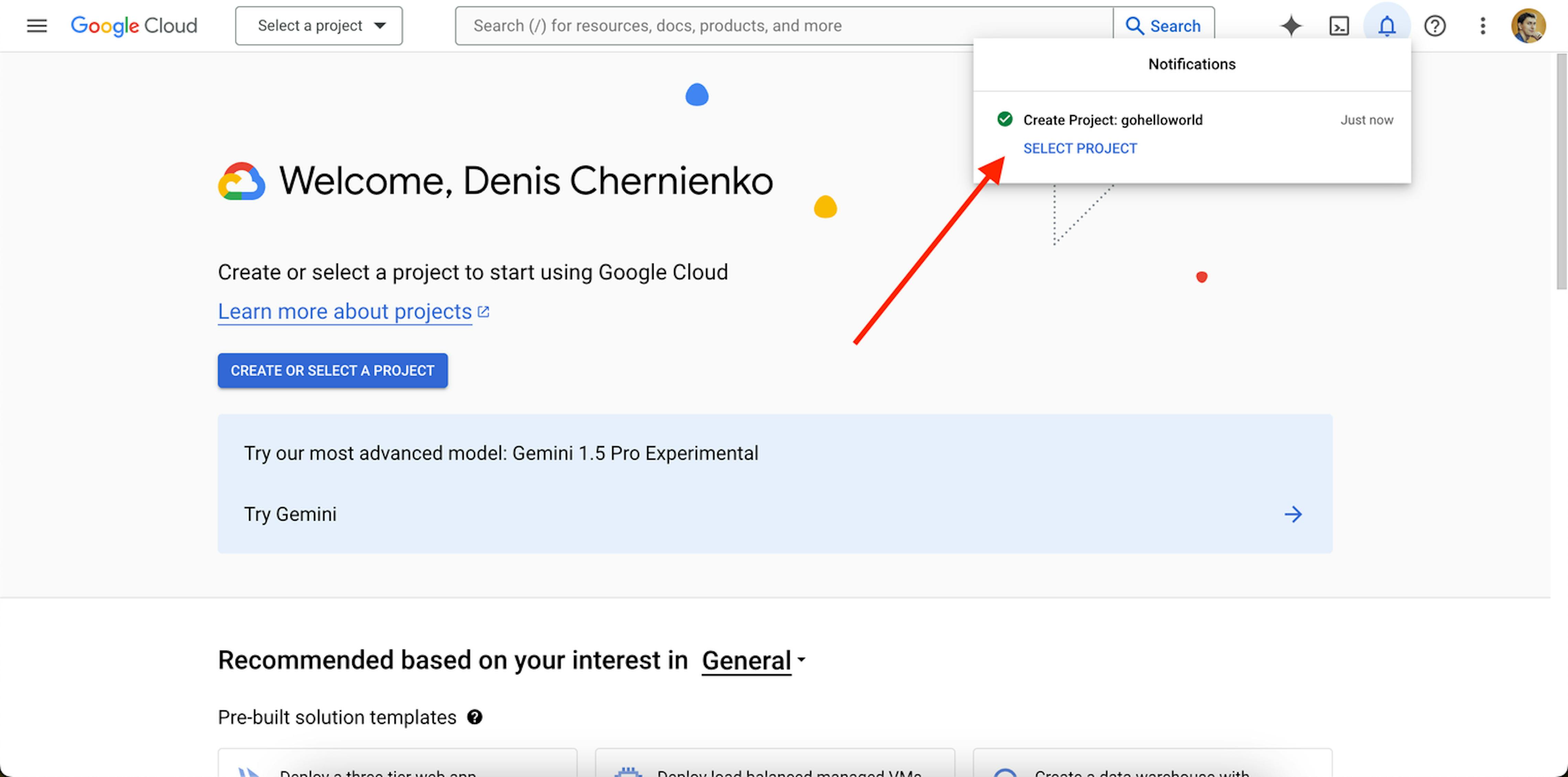
Task: Click CREATE OR SELECT A PROJECT button
Action: pyautogui.click(x=333, y=370)
